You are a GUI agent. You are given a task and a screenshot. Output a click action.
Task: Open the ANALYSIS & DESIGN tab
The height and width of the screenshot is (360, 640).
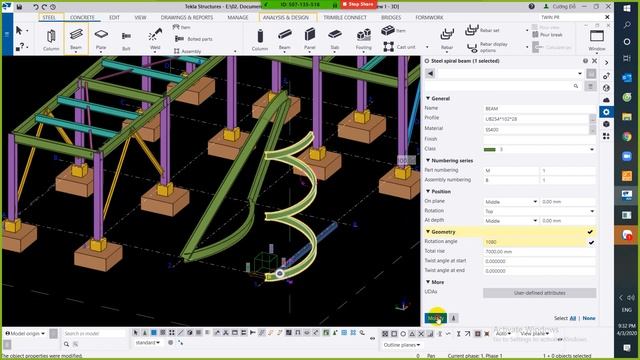click(x=286, y=18)
